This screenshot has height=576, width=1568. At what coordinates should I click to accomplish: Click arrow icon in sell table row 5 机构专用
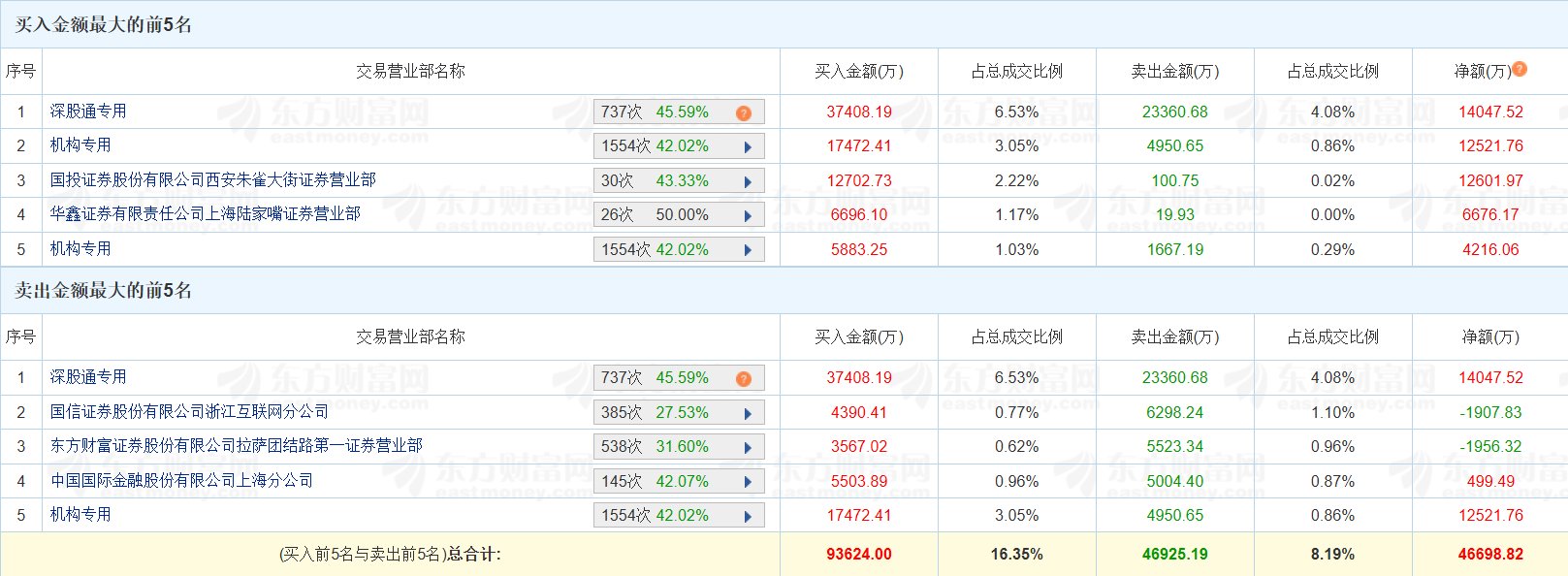pyautogui.click(x=748, y=516)
